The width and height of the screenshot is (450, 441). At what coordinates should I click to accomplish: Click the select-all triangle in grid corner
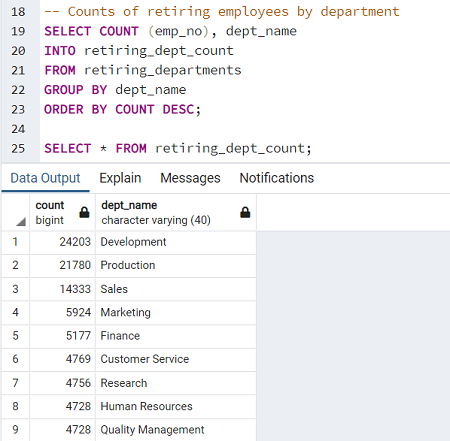tap(21, 222)
